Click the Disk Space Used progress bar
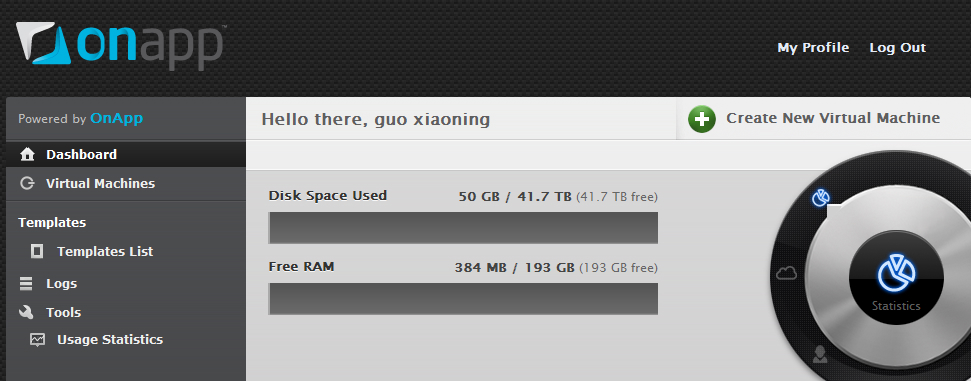 pos(463,228)
